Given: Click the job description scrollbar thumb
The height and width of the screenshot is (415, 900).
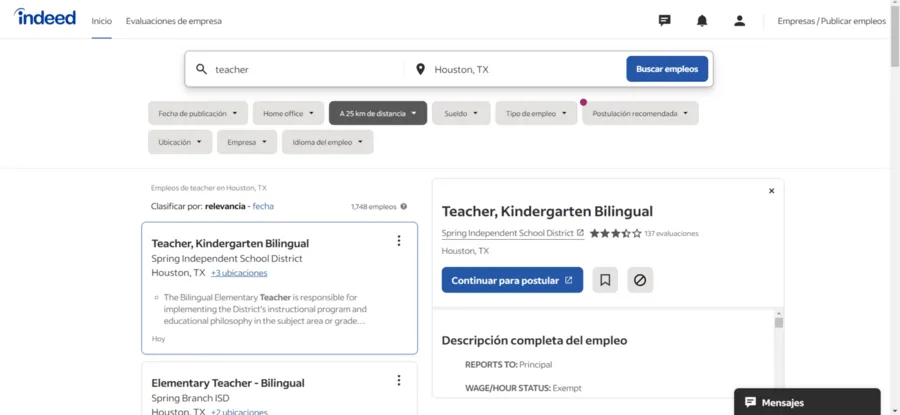Looking at the screenshot, I should pos(779,323).
